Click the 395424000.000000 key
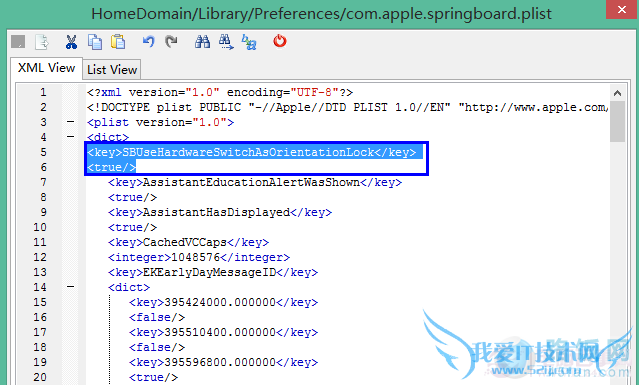The height and width of the screenshot is (385, 639). tap(223, 302)
